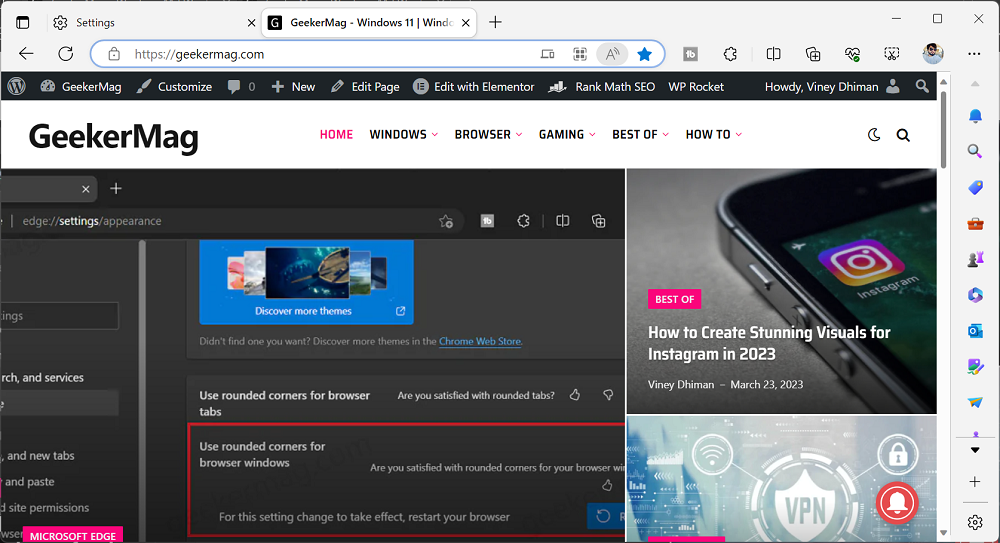Toggle split screen icon in Edge toolbar
Image resolution: width=1000 pixels, height=543 pixels.
tap(773, 54)
